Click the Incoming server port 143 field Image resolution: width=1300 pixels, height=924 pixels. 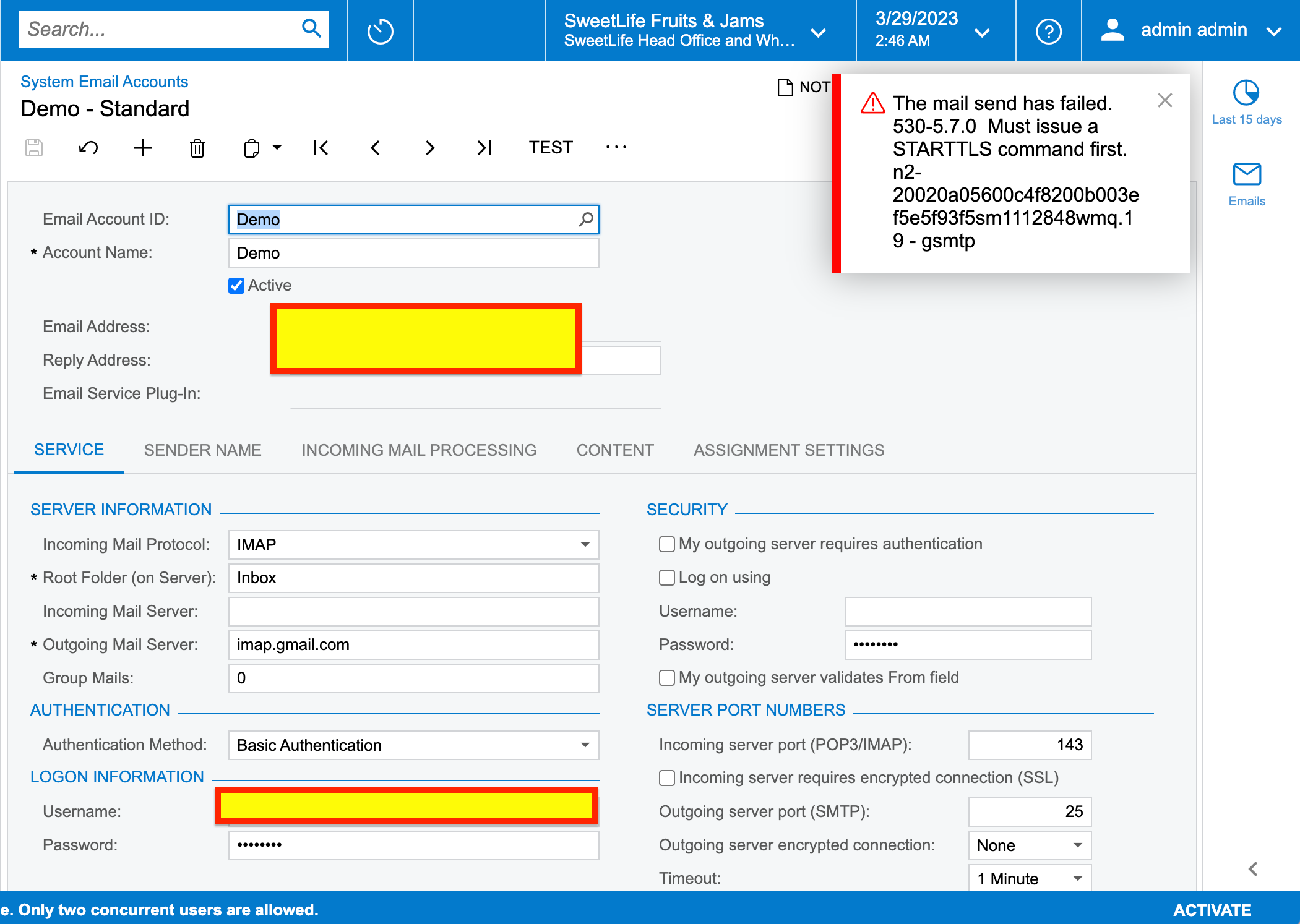[x=1030, y=745]
